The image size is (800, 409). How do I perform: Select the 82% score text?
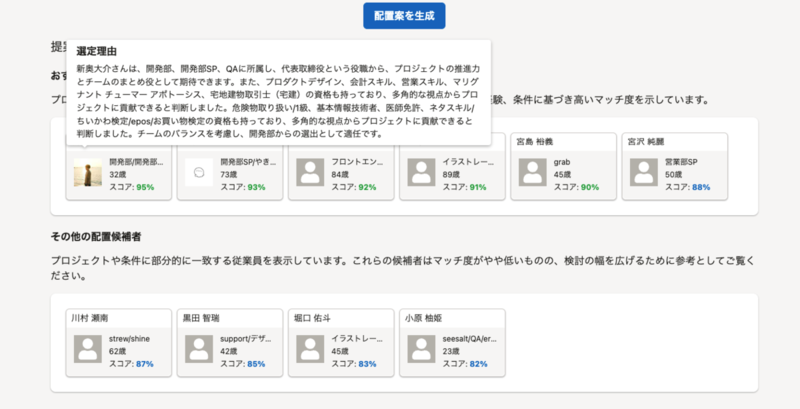tap(479, 364)
